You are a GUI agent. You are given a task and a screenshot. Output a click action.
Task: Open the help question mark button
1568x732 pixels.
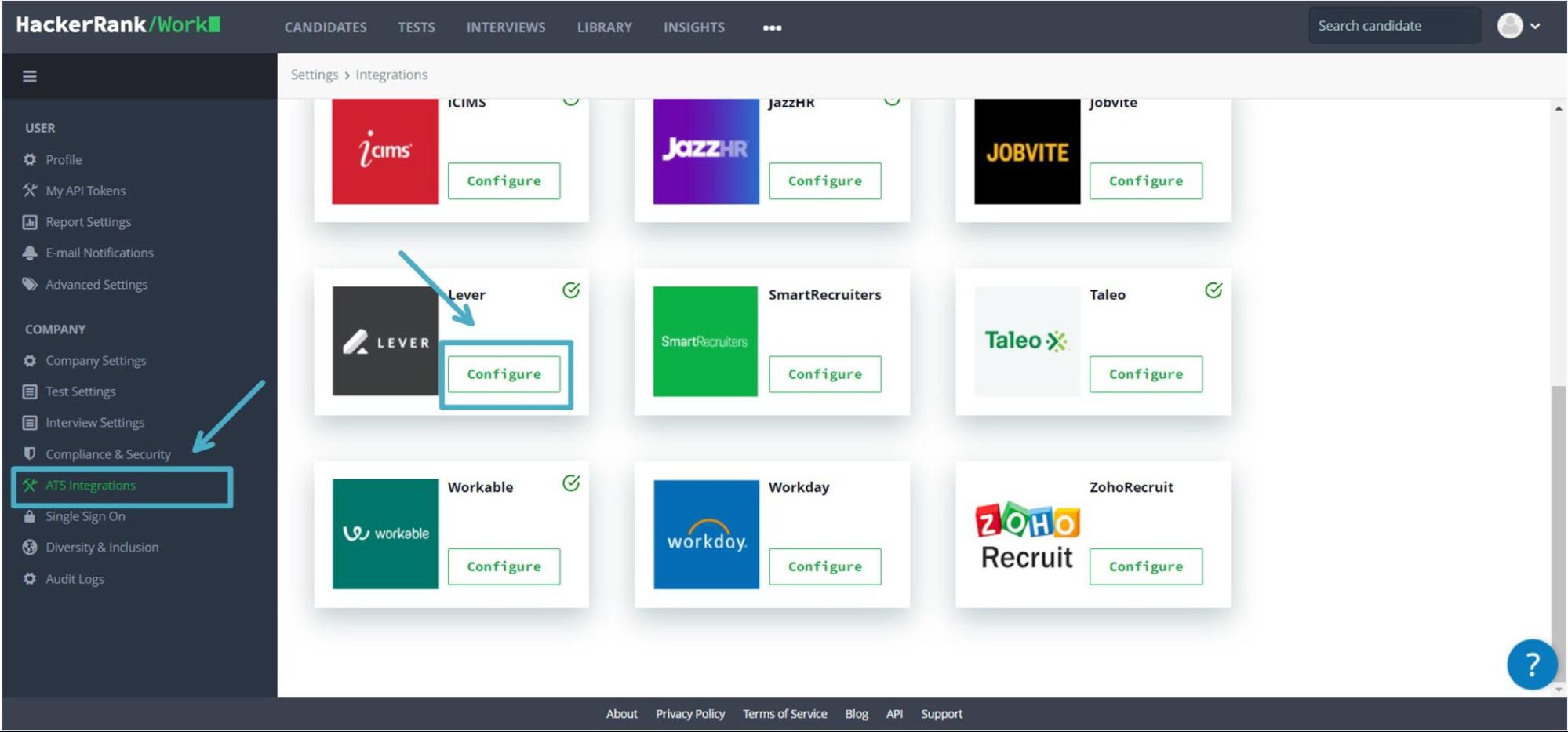point(1532,665)
